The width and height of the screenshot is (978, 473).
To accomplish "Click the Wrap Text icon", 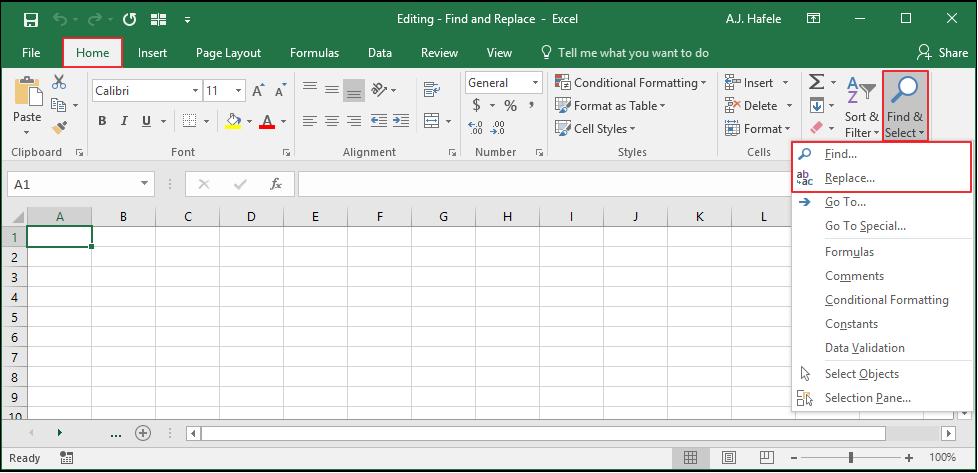I will tap(432, 89).
